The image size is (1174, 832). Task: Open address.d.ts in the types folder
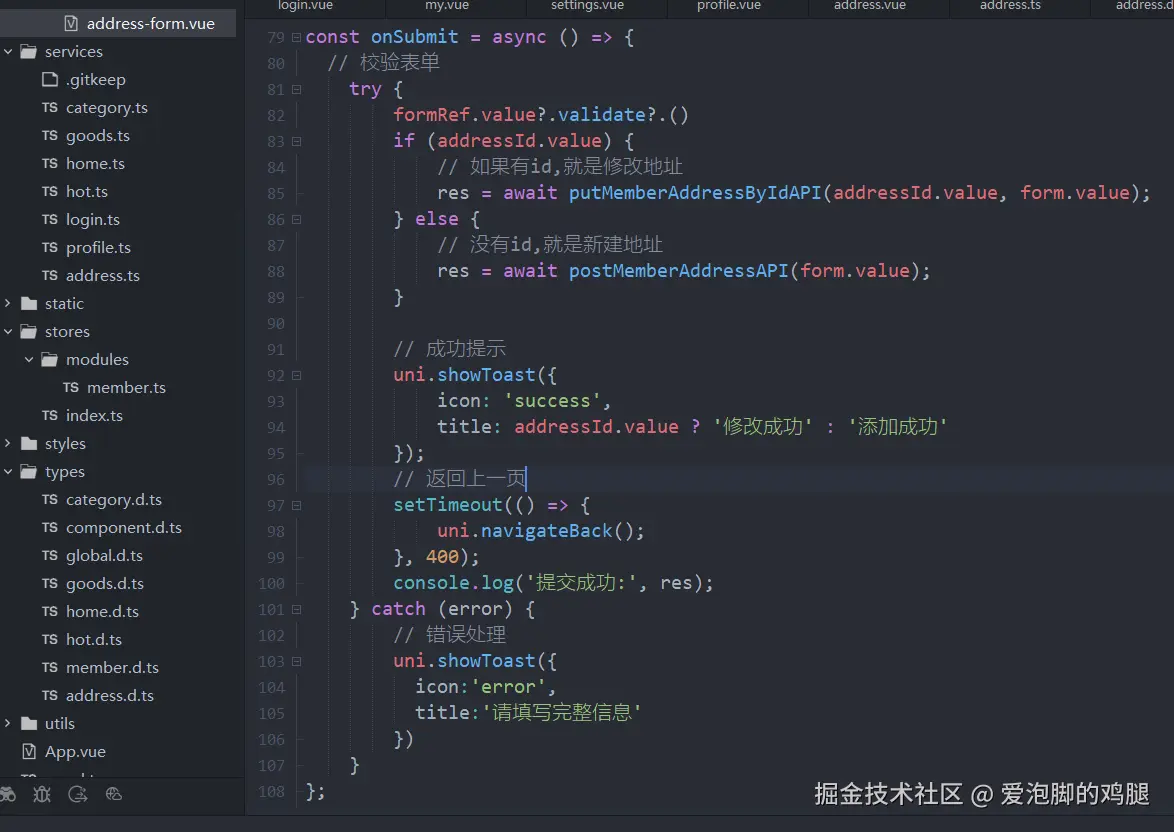point(109,695)
